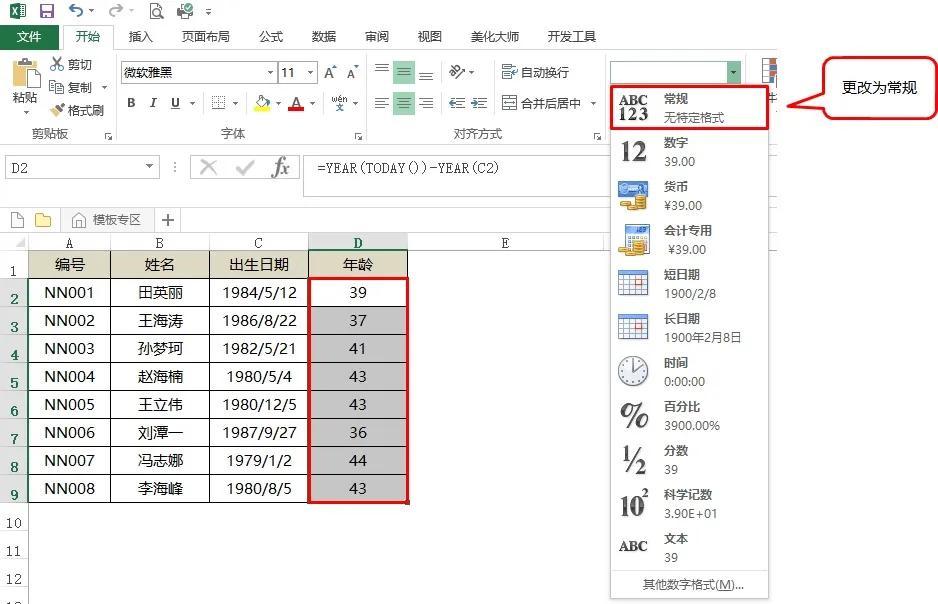The height and width of the screenshot is (604, 938).
Task: Click the text orientation icon
Action: (457, 72)
